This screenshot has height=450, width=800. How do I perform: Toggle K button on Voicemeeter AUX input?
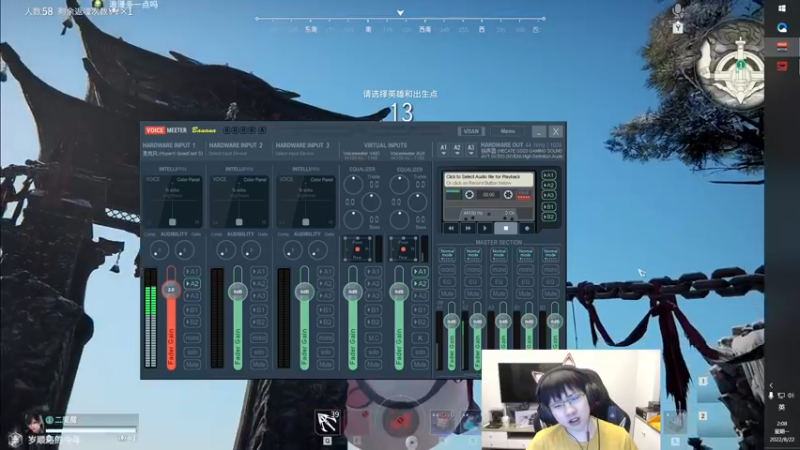420,338
